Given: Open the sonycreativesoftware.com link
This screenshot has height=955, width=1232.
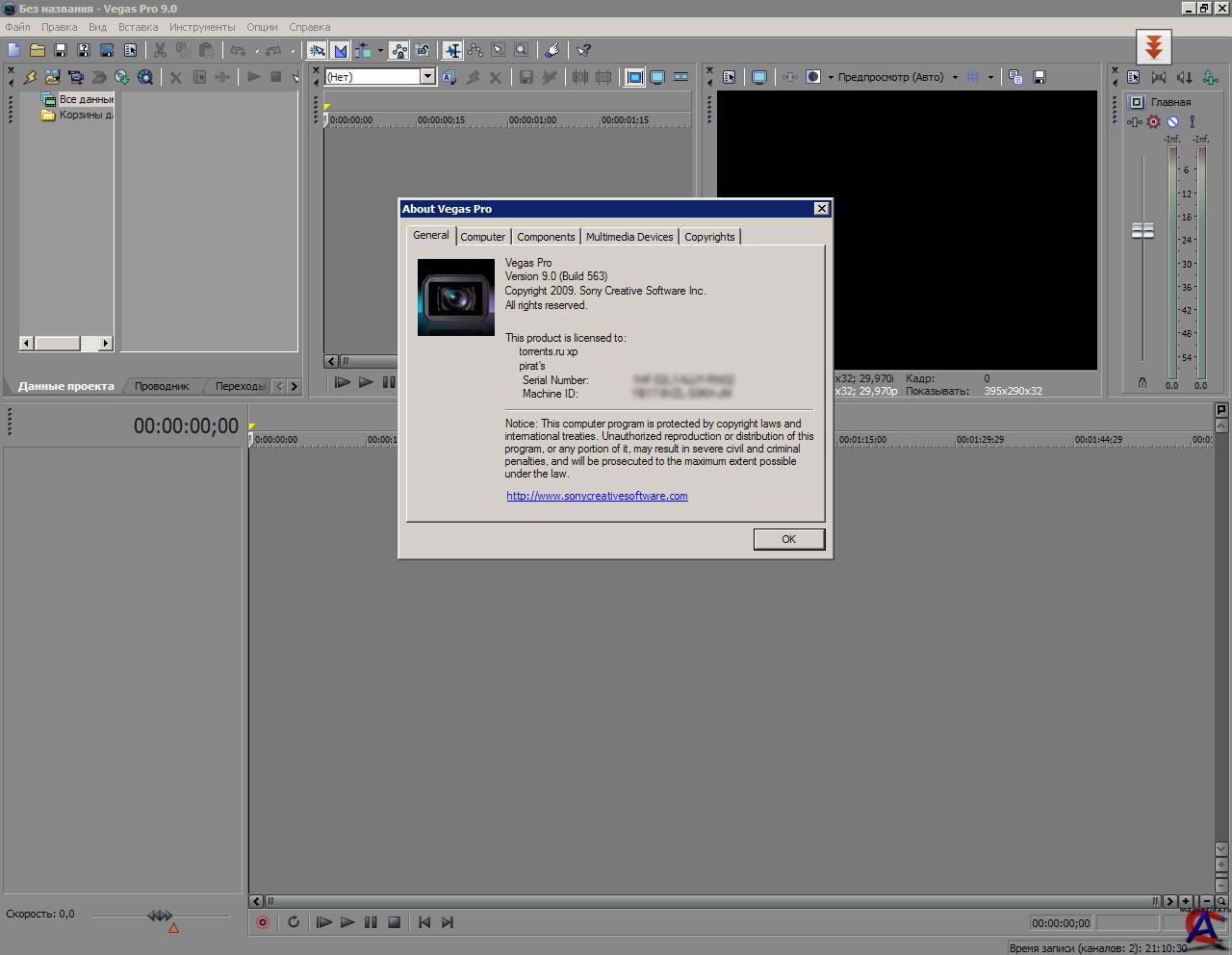Looking at the screenshot, I should pos(597,496).
